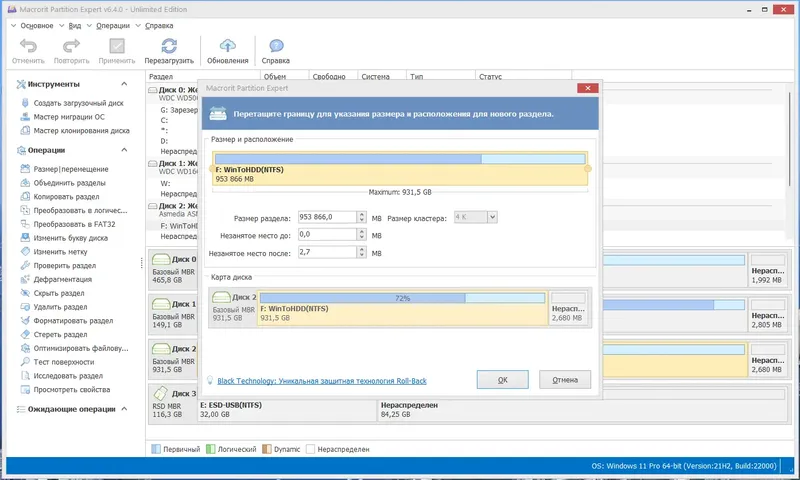Viewport: 800px width, 480px height.
Task: Launch Мастер клонирования диска
Action: pos(82,131)
